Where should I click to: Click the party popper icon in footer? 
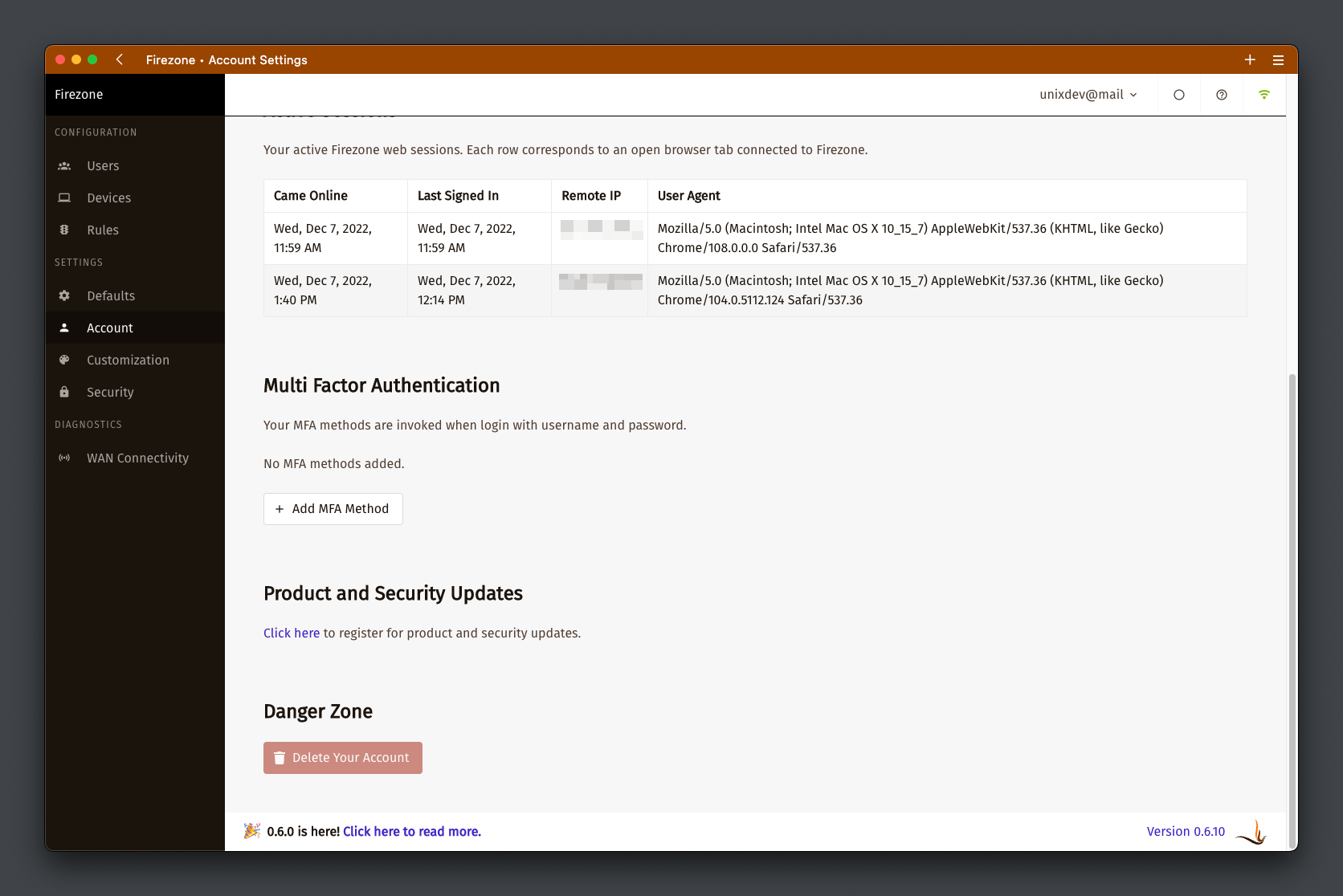point(252,832)
